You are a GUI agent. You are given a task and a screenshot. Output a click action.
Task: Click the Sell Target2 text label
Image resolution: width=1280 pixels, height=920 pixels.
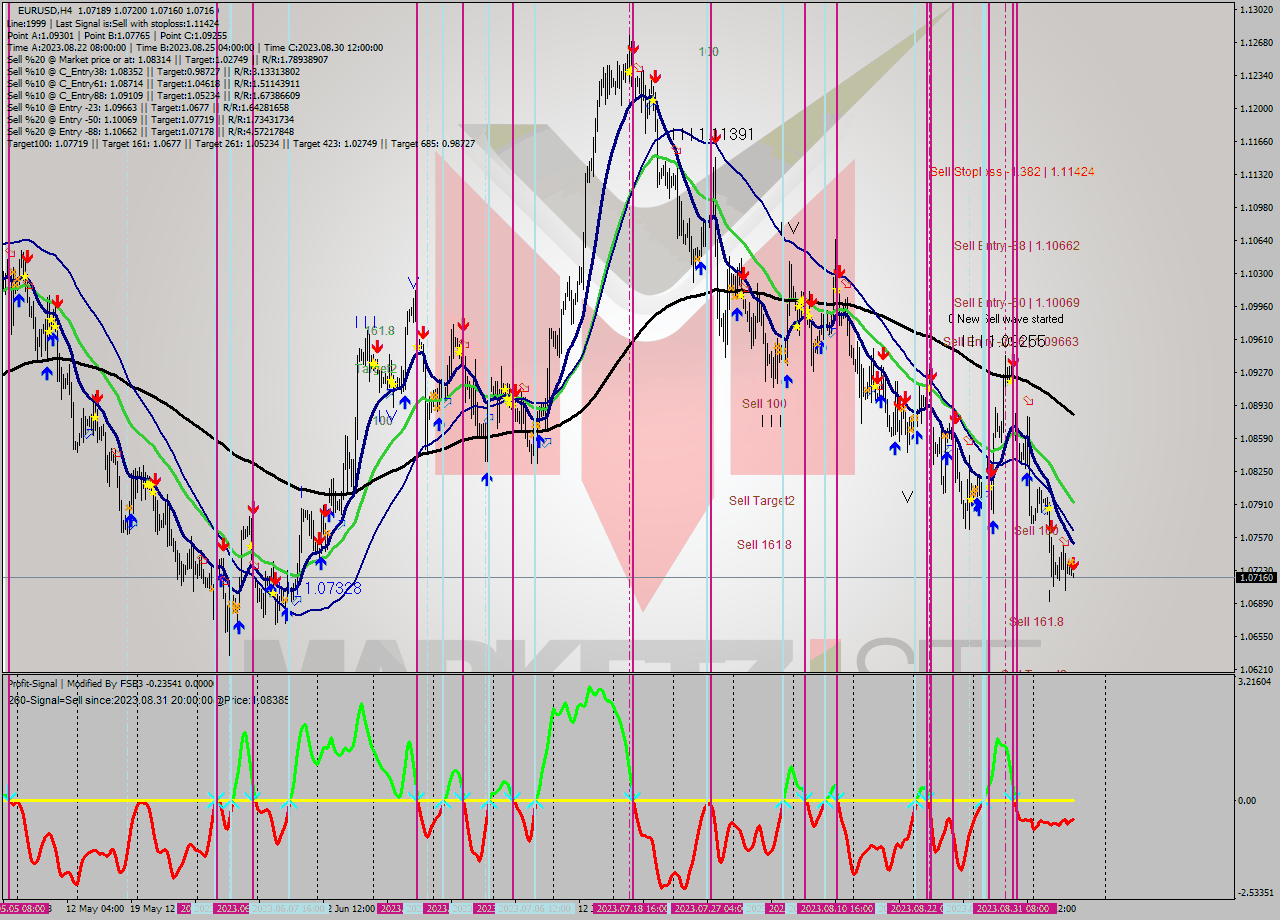[762, 501]
